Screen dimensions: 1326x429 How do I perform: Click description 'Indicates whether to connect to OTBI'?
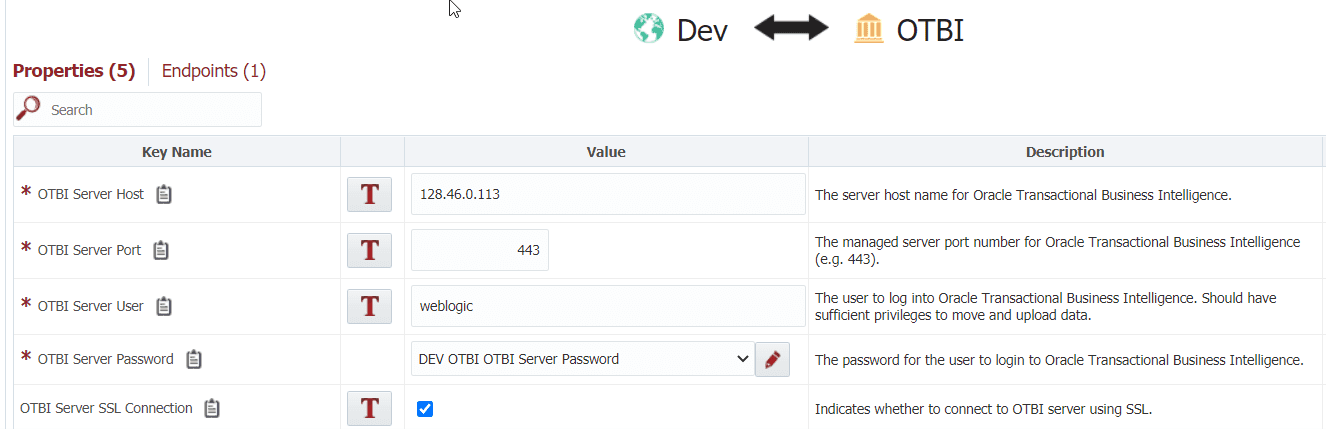click(x=984, y=408)
